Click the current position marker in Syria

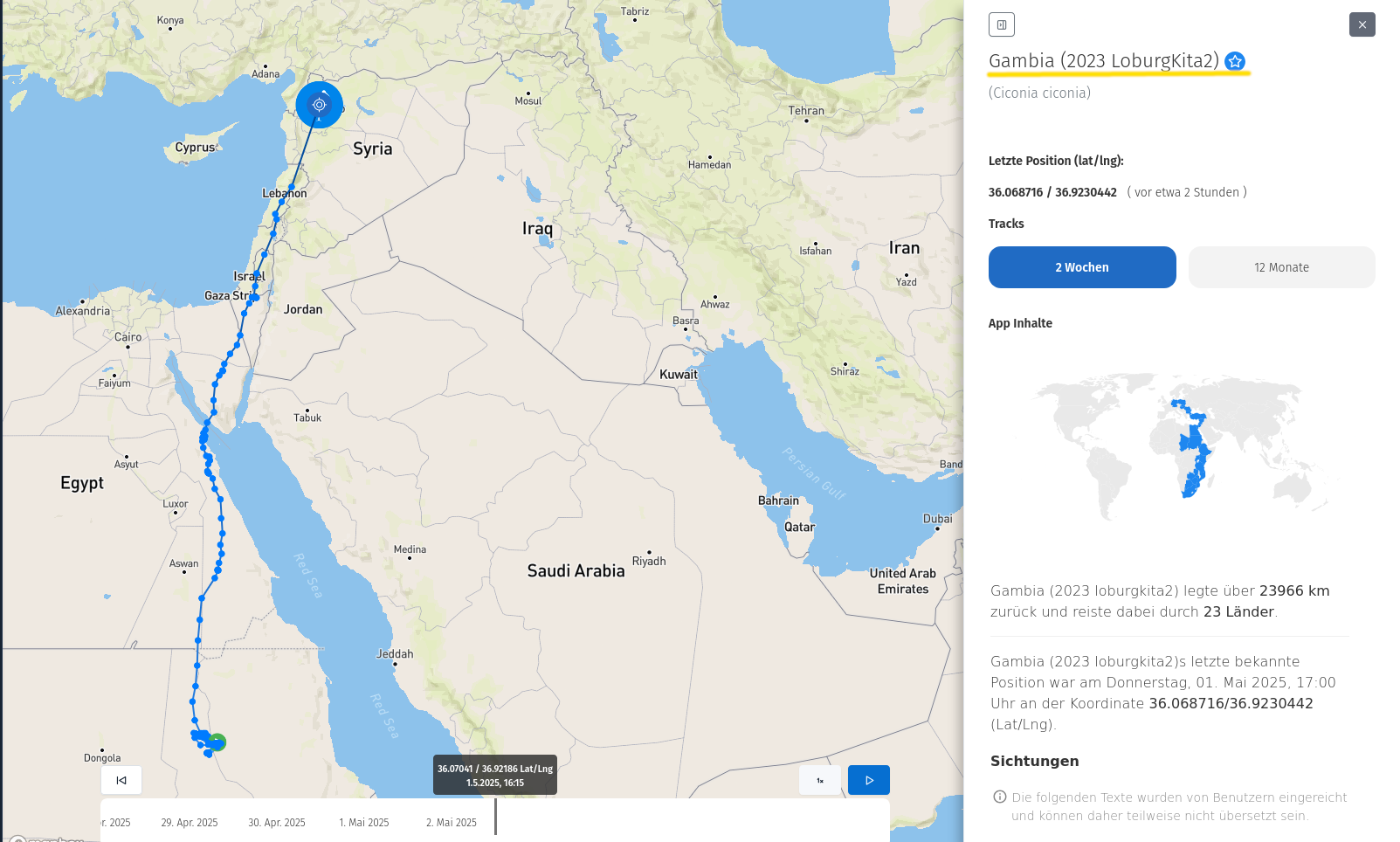pos(320,105)
